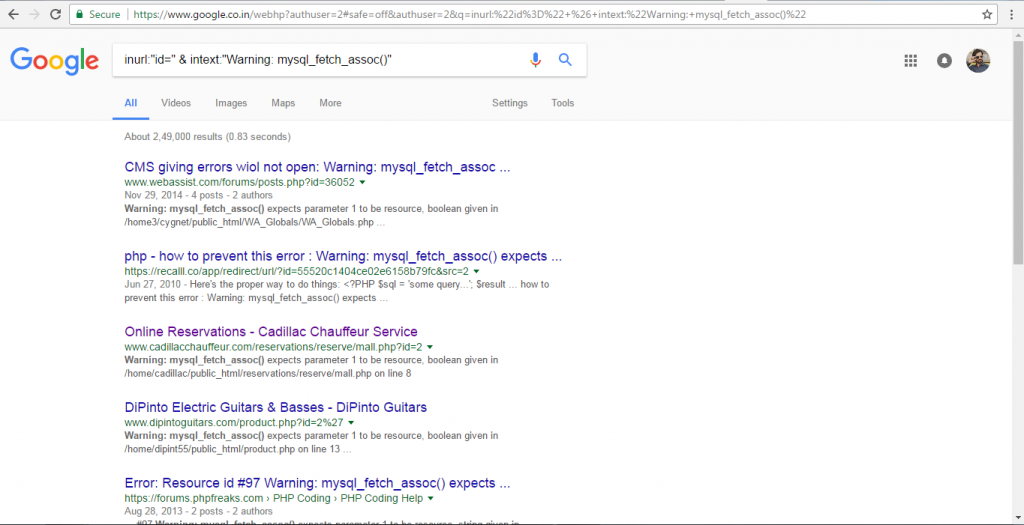Click the scrollbar up arrow
The image size is (1024, 525).
tap(1018, 33)
